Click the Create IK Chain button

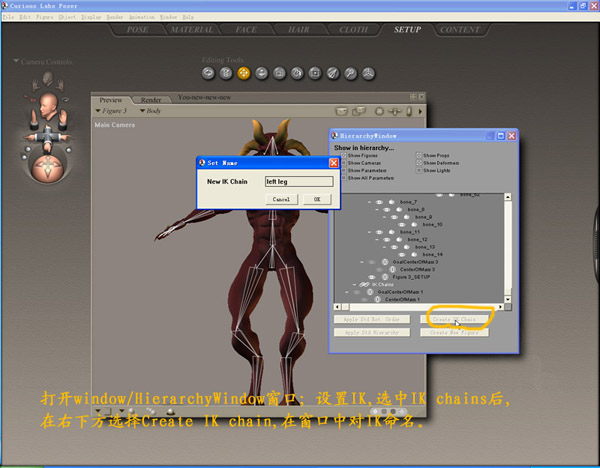coord(461,319)
